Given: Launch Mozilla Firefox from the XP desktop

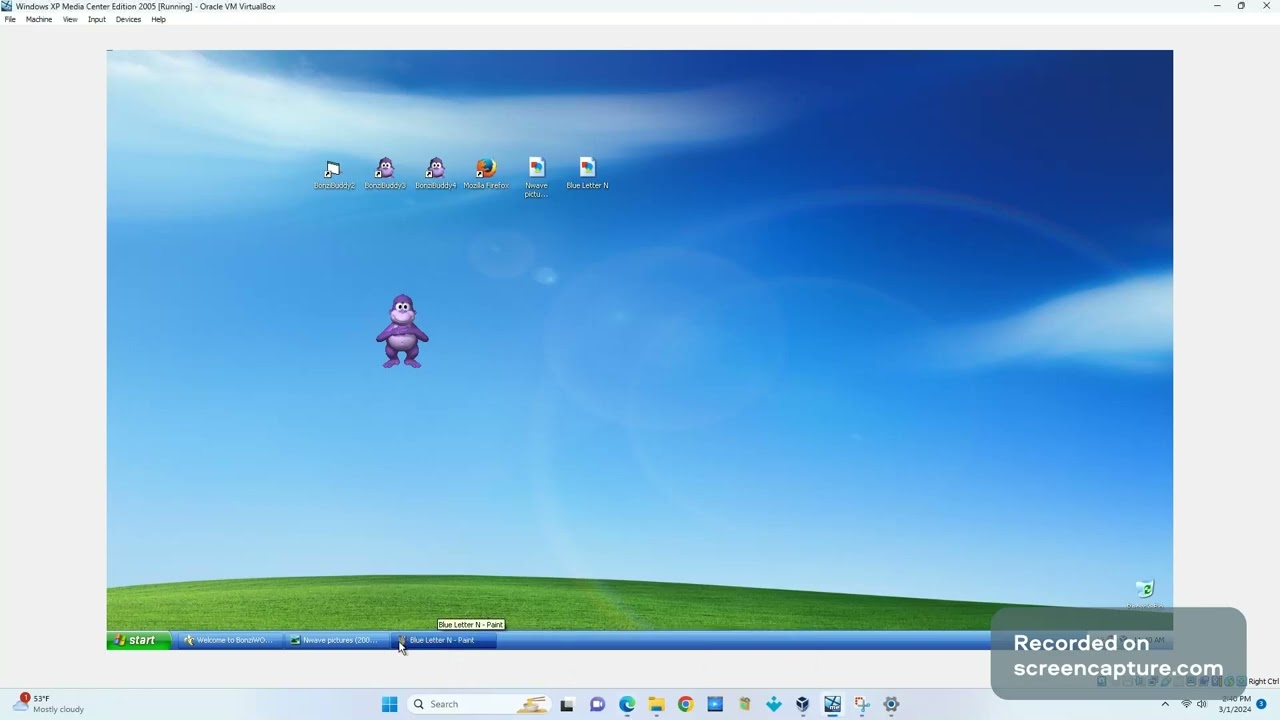Looking at the screenshot, I should coord(486,173).
